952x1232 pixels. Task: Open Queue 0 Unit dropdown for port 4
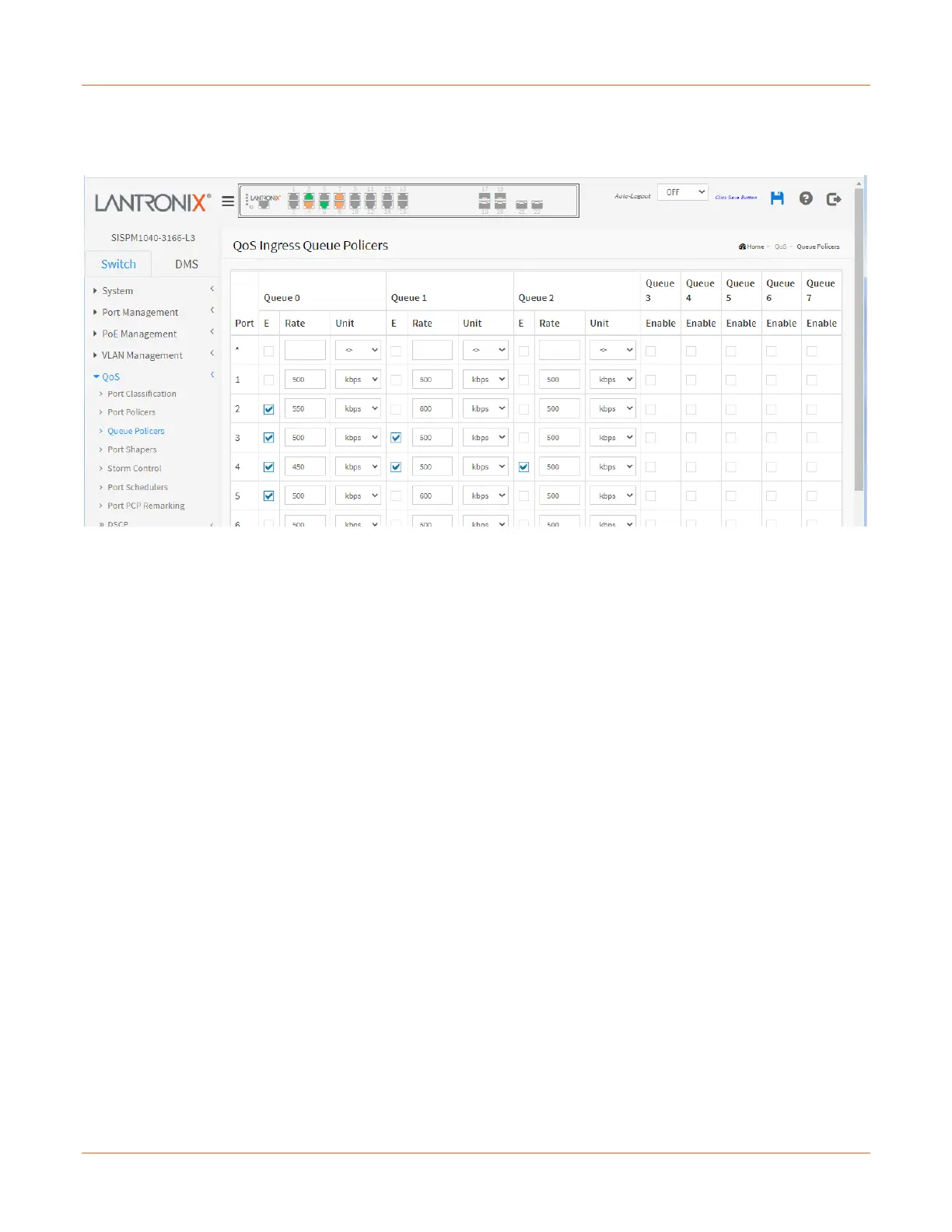358,467
